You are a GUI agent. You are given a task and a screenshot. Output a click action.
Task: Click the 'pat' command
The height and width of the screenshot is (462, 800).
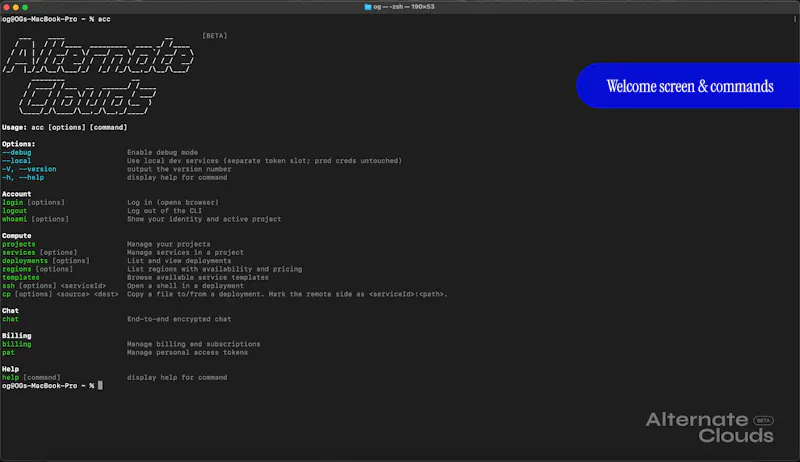coord(8,352)
